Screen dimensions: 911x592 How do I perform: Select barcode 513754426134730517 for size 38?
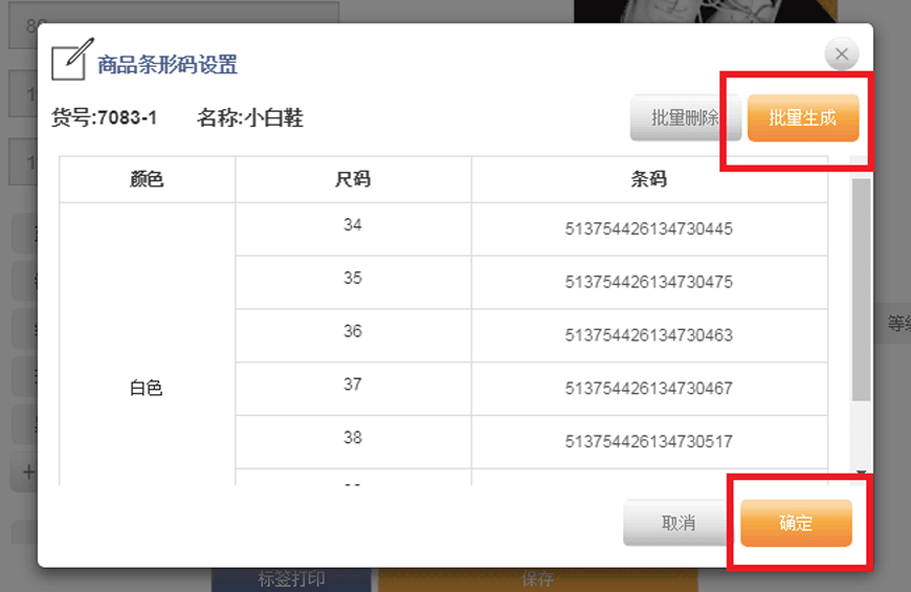[x=649, y=441]
